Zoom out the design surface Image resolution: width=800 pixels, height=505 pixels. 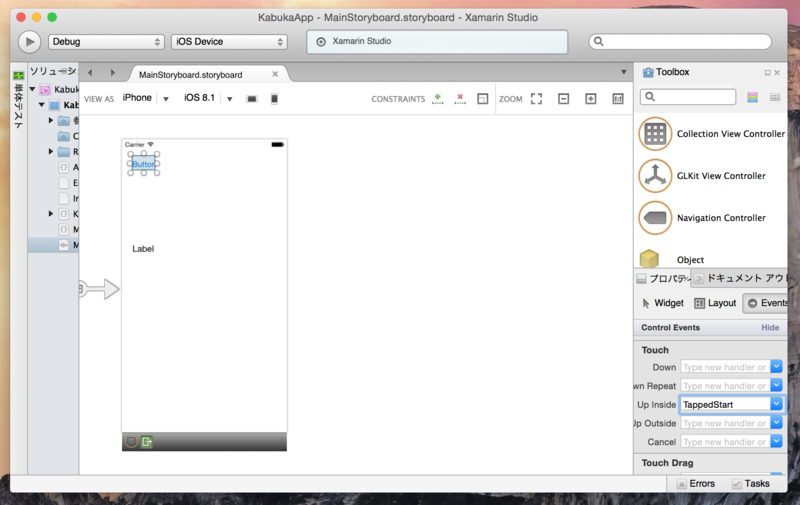(563, 98)
